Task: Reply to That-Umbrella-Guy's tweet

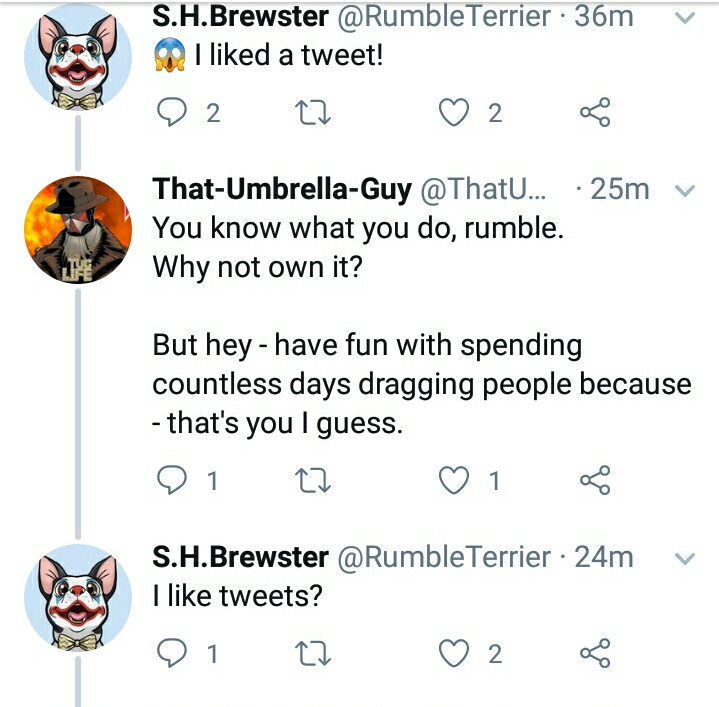Action: pyautogui.click(x=172, y=480)
